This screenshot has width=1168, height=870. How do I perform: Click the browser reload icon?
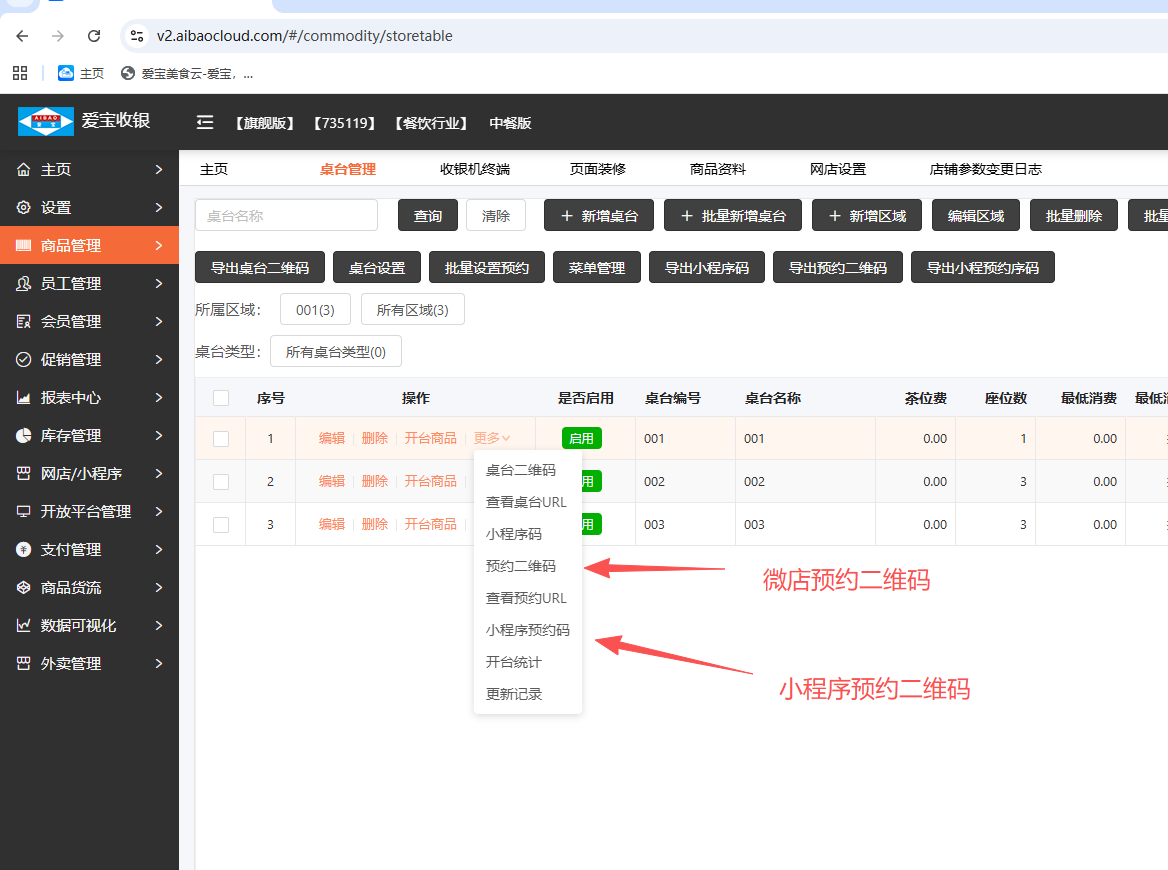click(x=94, y=36)
